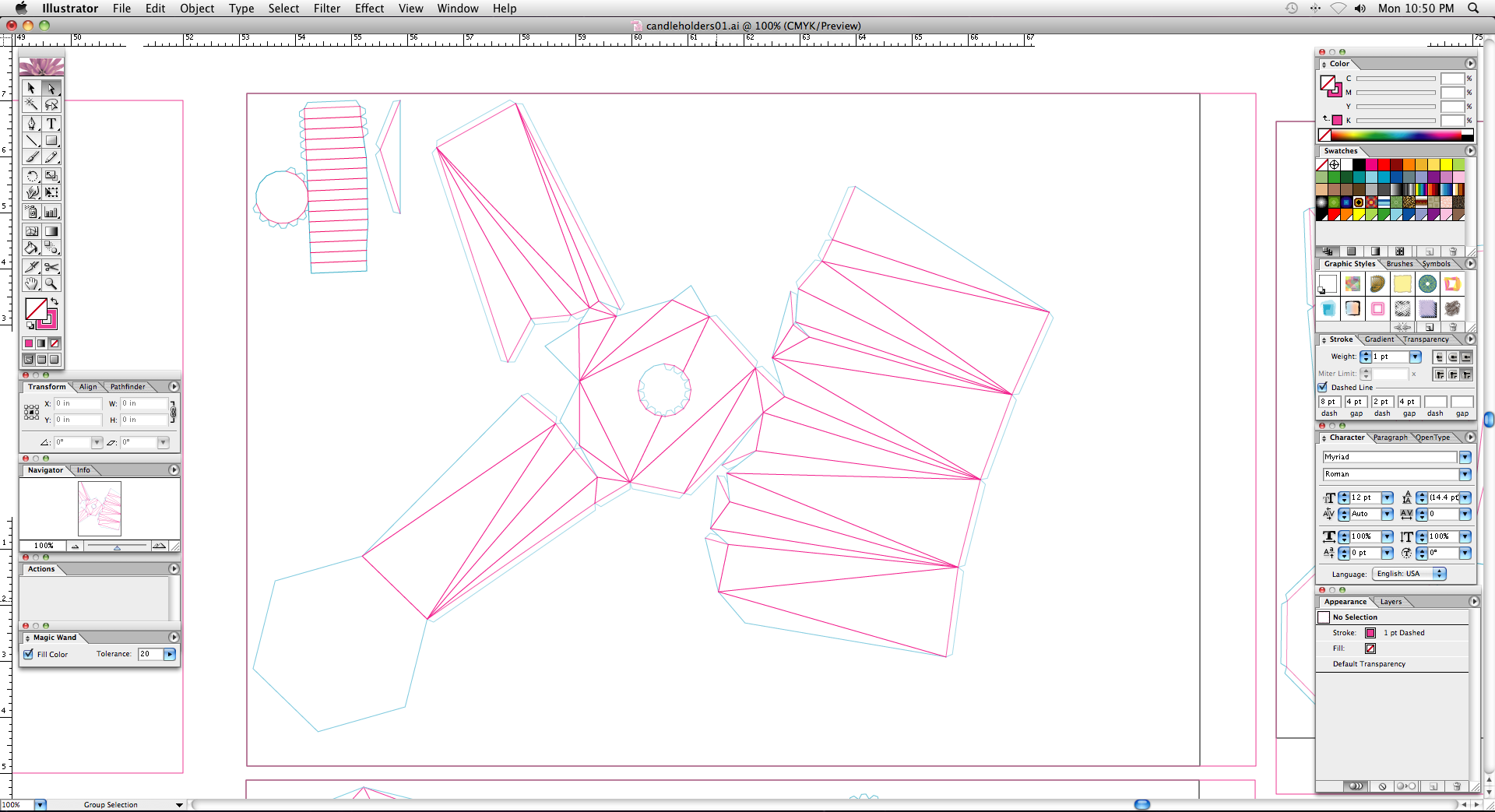The width and height of the screenshot is (1495, 812).
Task: Set paint mode to Color in toolbox
Action: coord(29,343)
